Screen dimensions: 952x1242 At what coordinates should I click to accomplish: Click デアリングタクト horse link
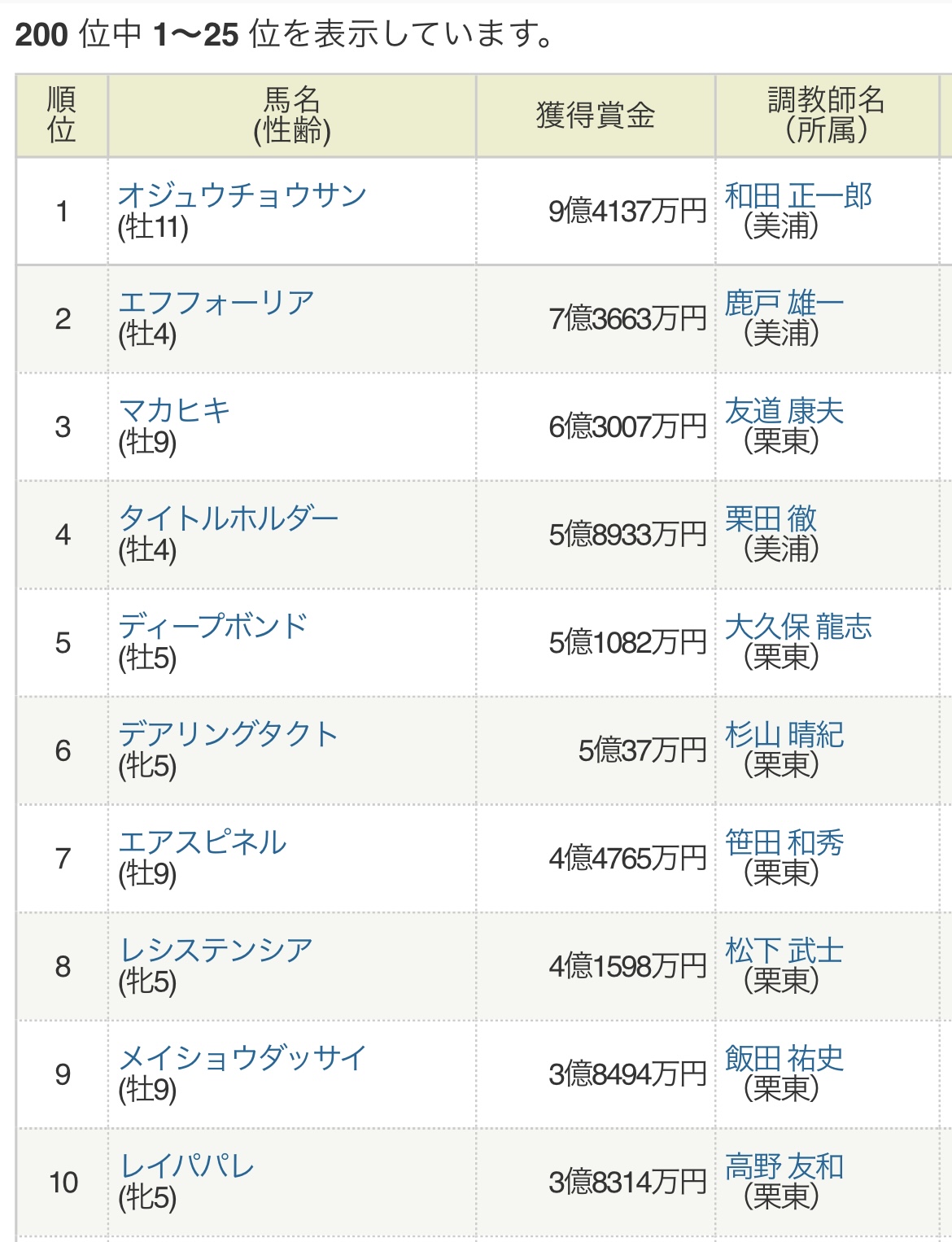tap(228, 734)
